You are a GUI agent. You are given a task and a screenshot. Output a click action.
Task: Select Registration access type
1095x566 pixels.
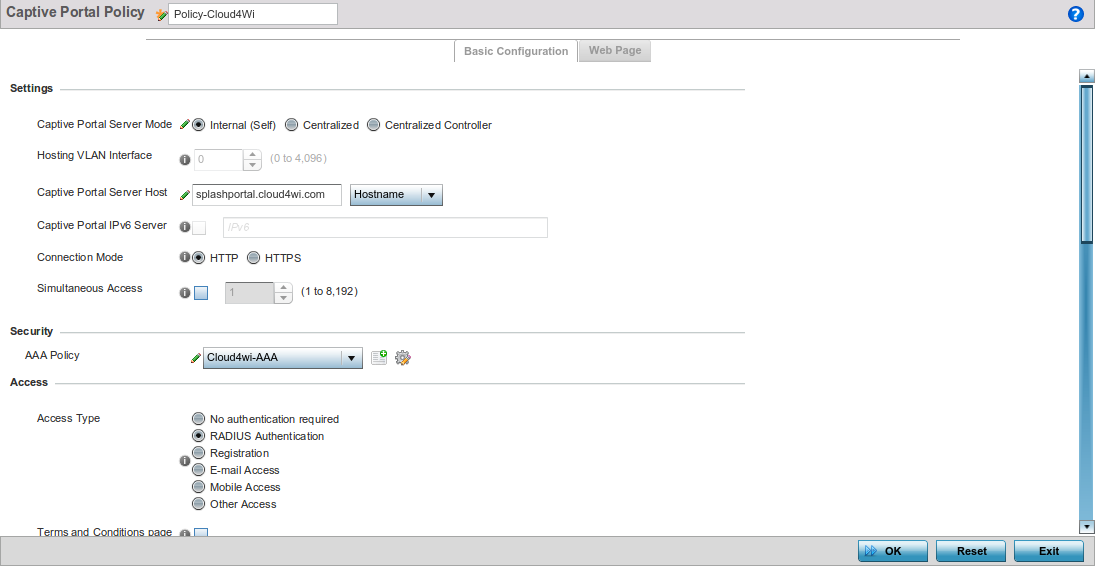pyautogui.click(x=198, y=453)
